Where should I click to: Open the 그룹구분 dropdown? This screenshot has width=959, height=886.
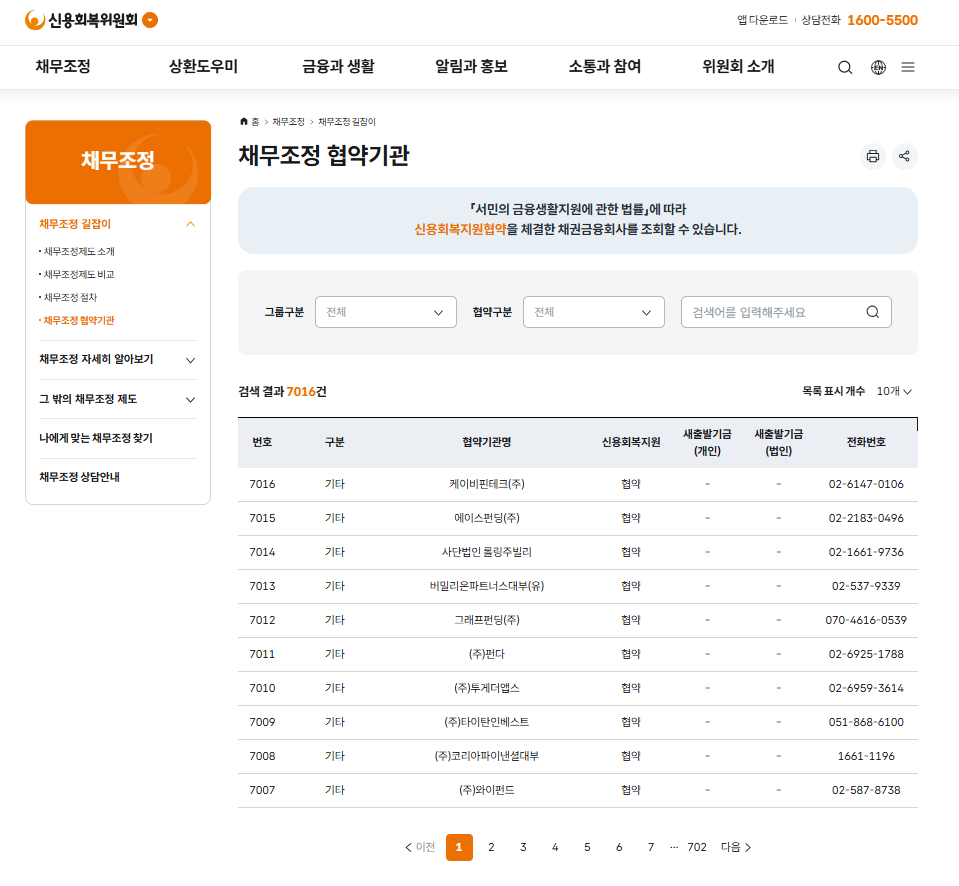386,312
